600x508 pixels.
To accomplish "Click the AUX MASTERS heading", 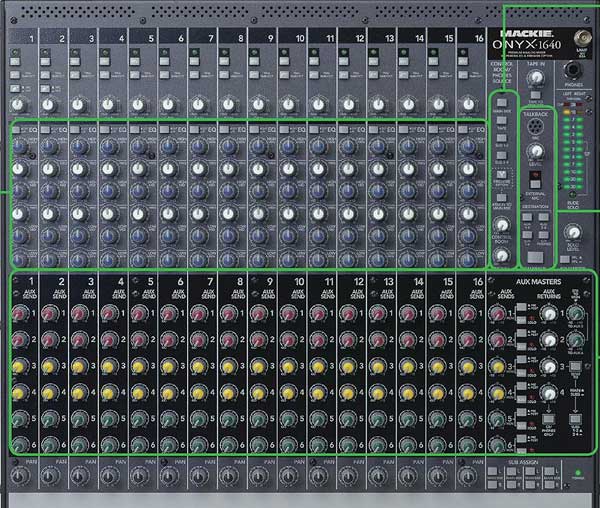I will click(x=538, y=282).
